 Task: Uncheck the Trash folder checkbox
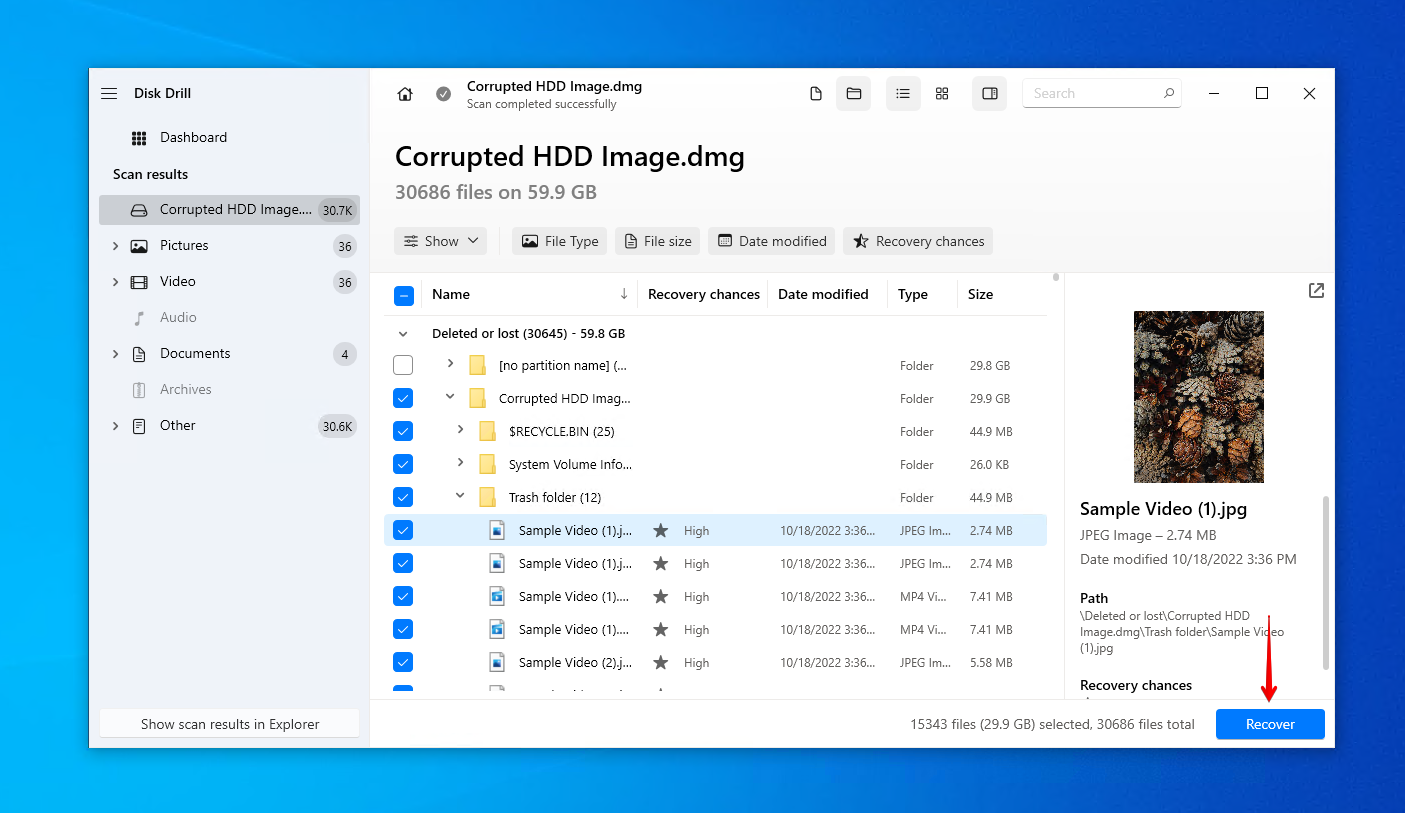(x=403, y=497)
